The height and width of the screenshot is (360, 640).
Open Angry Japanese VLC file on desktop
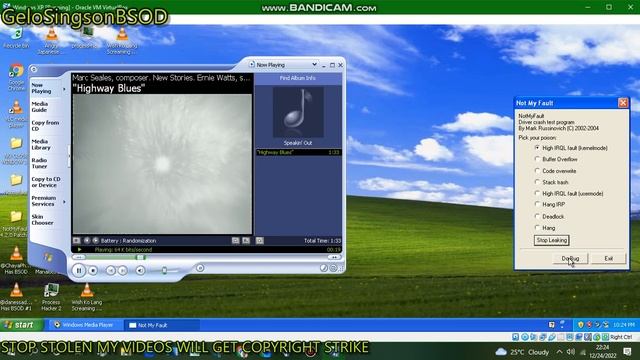coord(51,41)
